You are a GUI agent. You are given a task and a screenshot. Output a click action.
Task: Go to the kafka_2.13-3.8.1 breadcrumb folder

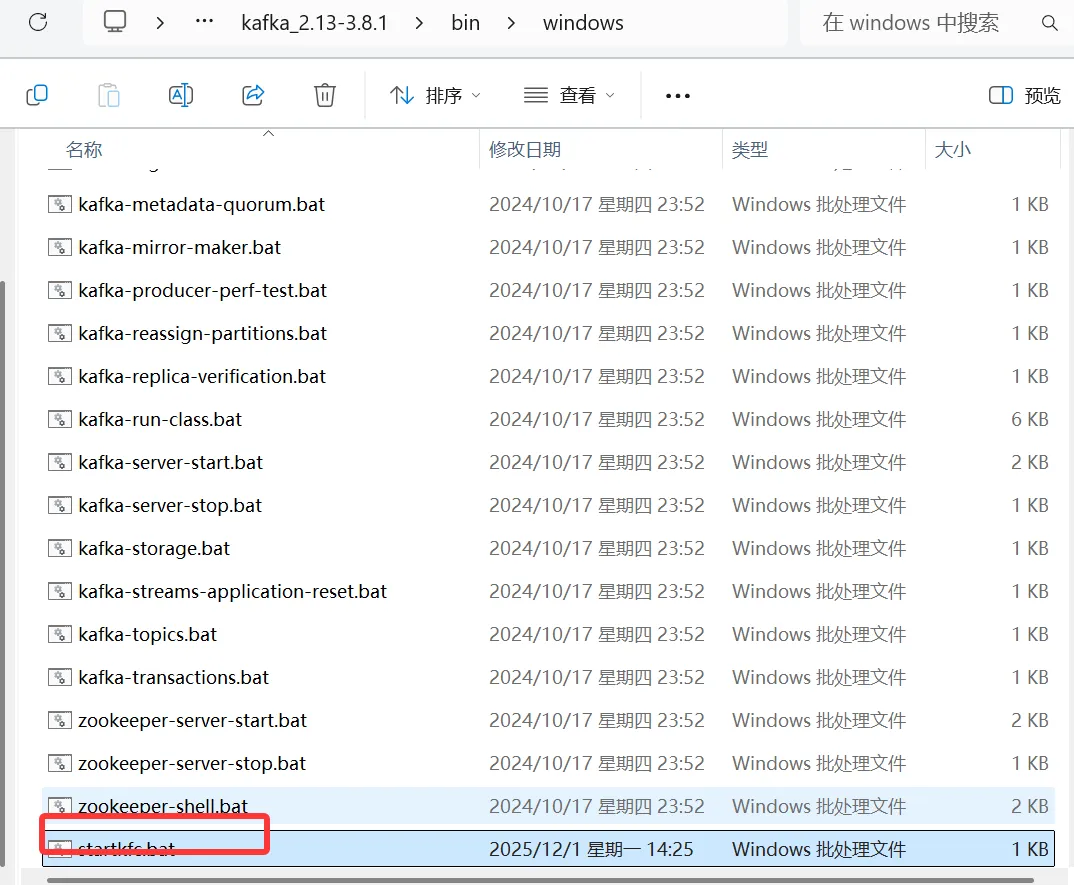pos(314,23)
